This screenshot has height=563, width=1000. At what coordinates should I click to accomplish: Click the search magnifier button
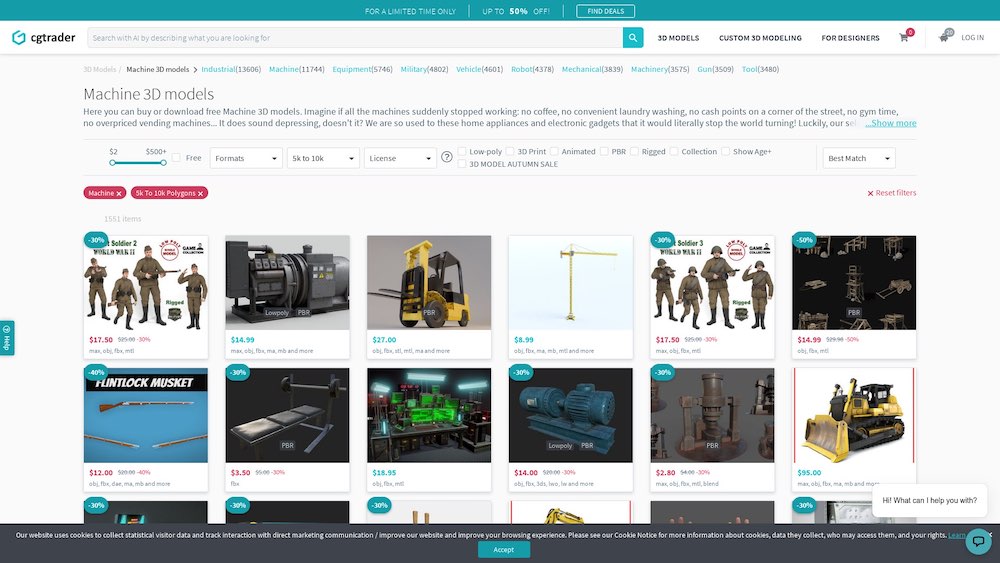[x=633, y=38]
